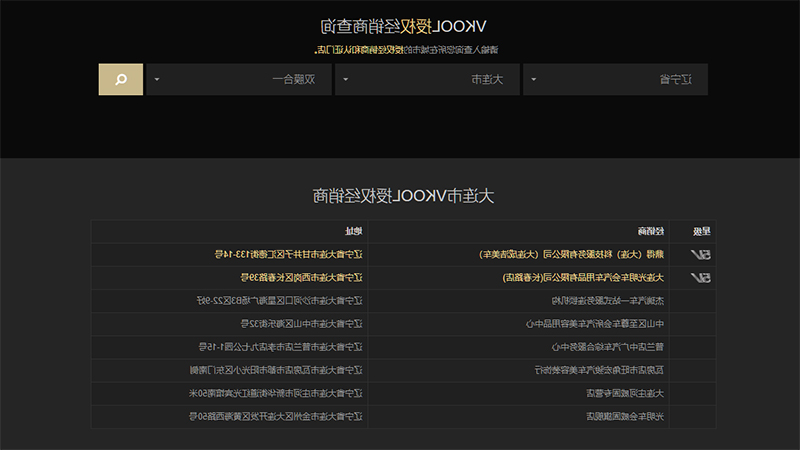
Task: Open the city dropdown showing 大连市
Action: pos(427,79)
